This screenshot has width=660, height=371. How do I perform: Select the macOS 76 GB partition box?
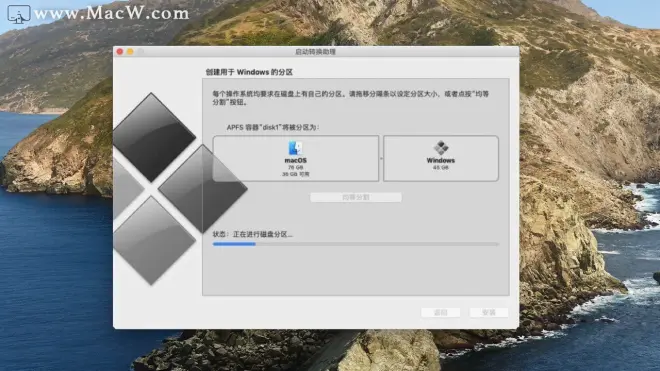pos(295,158)
